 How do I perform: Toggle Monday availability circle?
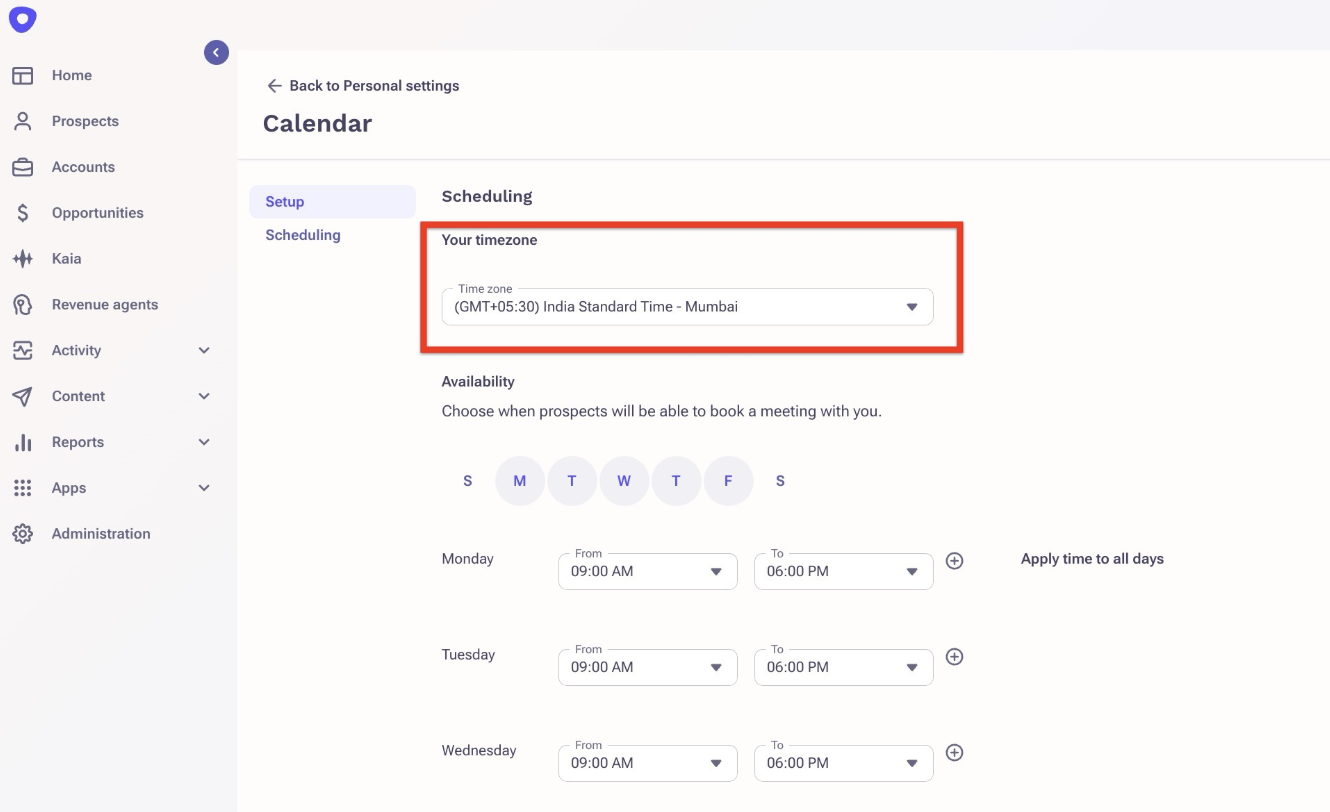click(x=520, y=481)
